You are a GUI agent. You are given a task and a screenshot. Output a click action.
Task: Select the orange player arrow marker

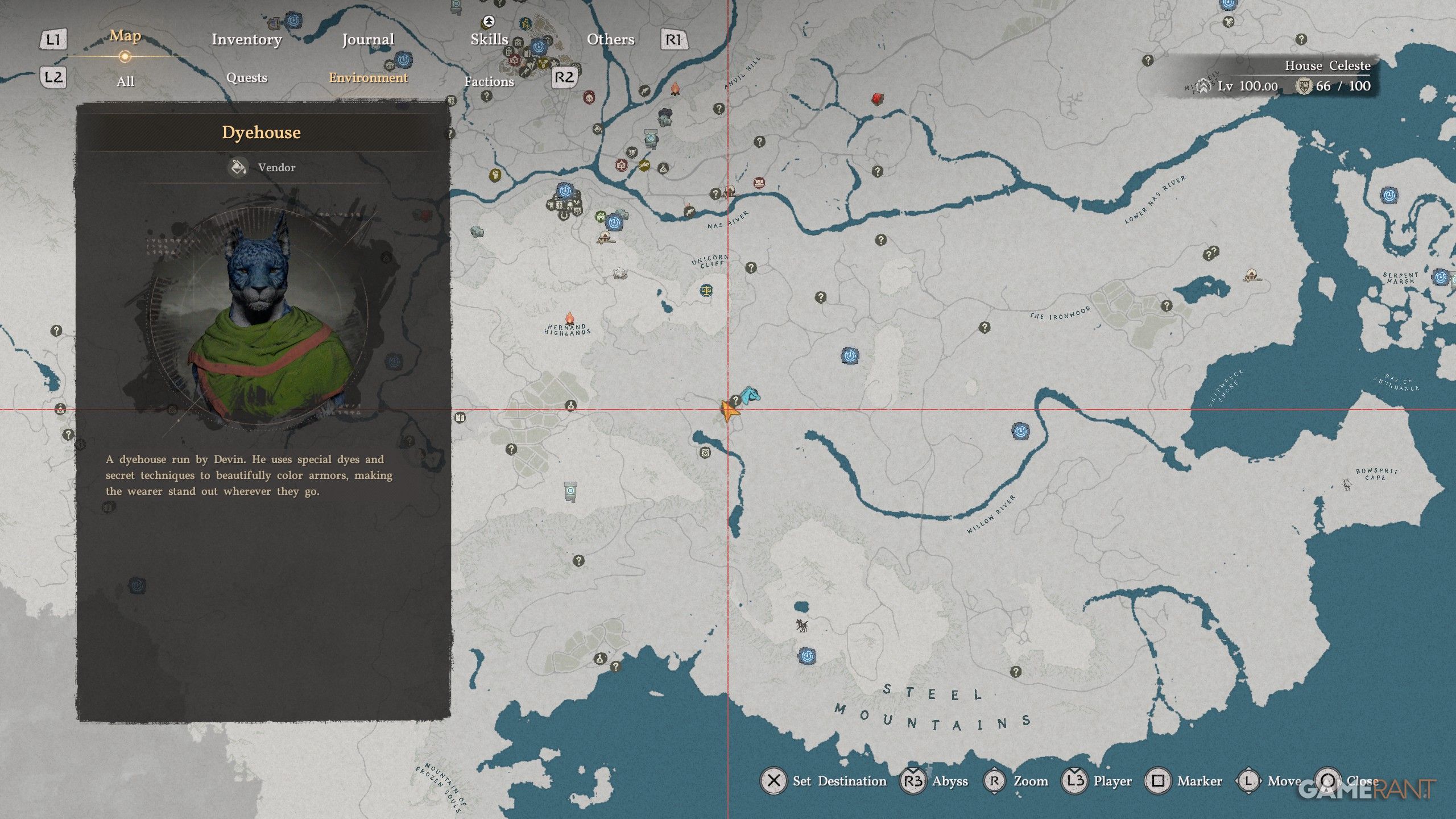(729, 409)
